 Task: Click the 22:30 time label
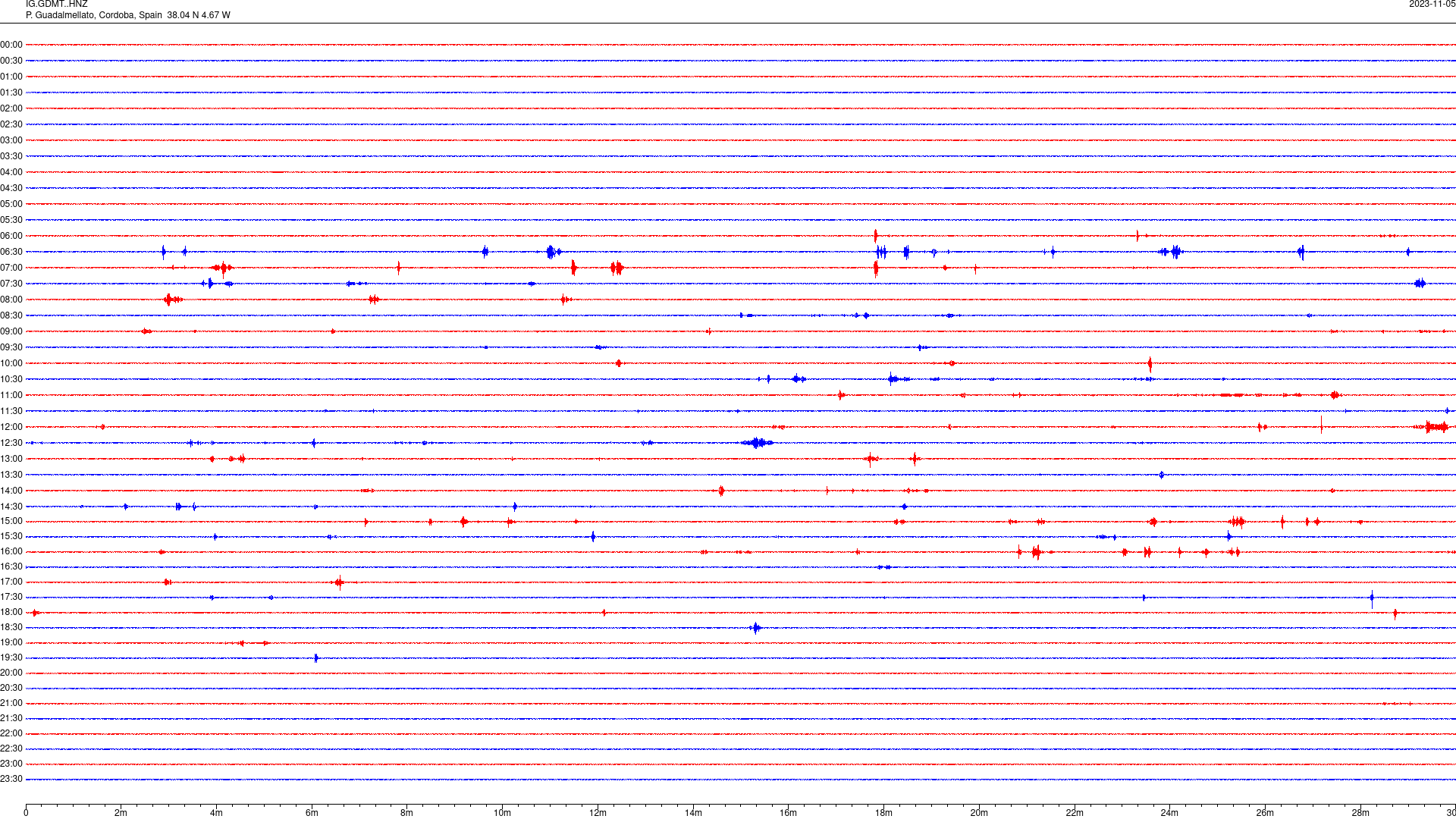click(x=11, y=748)
